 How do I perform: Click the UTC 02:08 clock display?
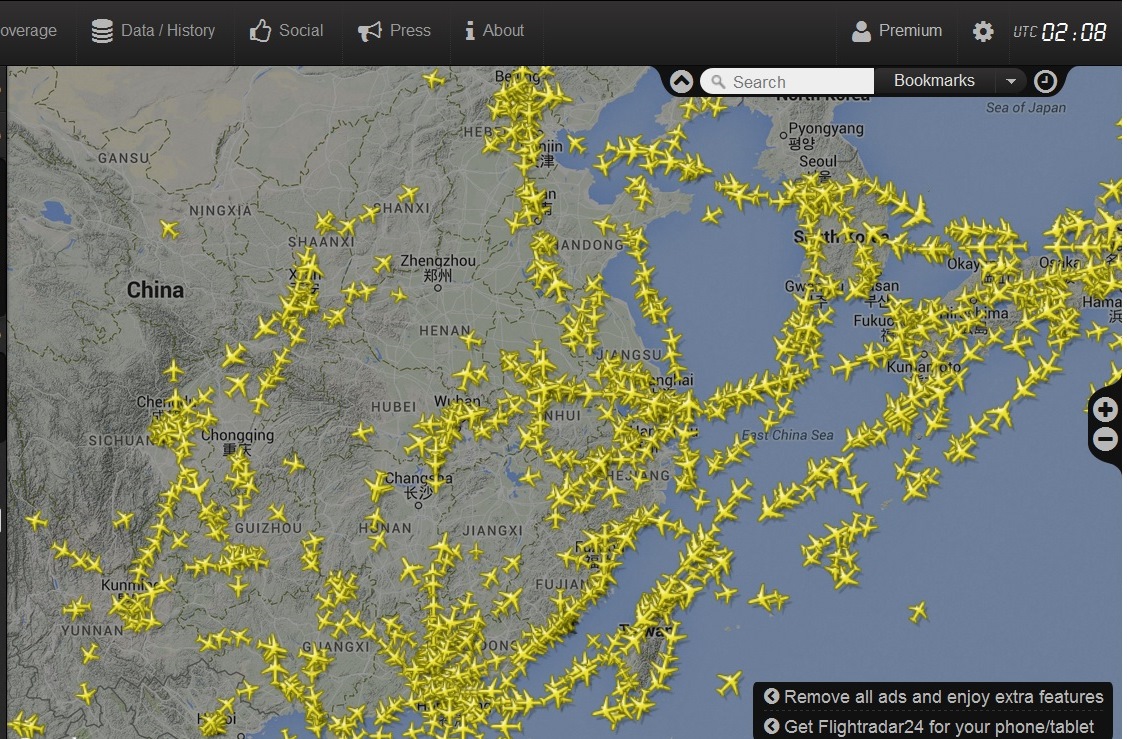click(1059, 32)
